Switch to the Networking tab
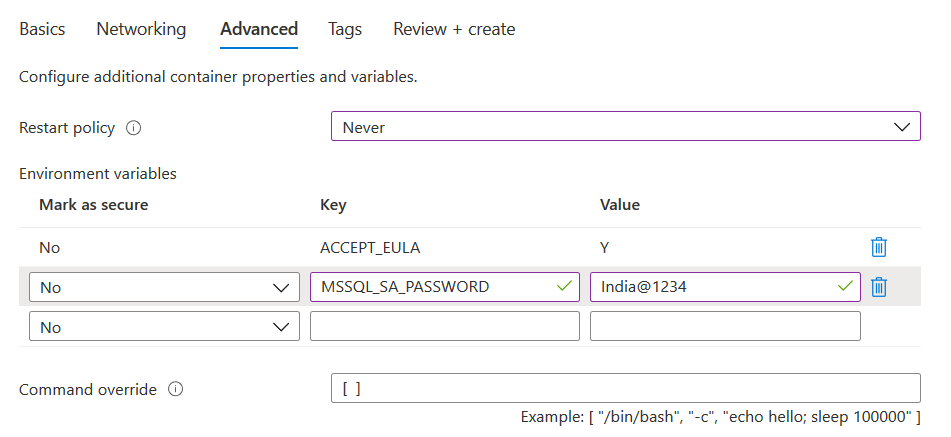 click(x=141, y=29)
